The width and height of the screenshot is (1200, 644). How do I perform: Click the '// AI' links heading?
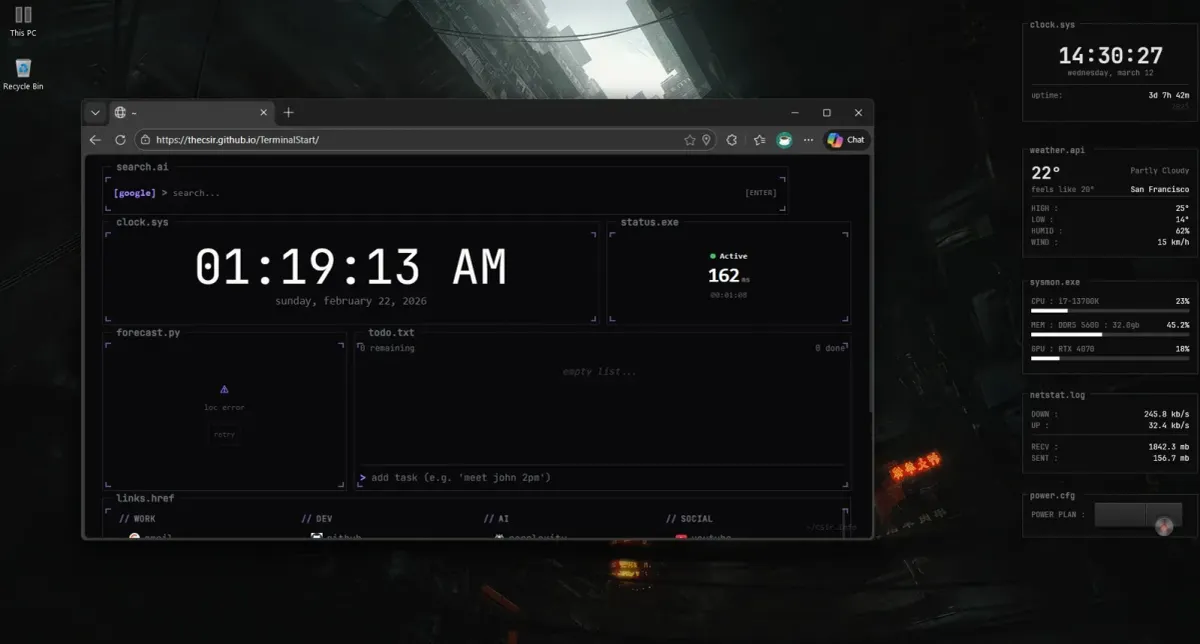pyautogui.click(x=496, y=519)
